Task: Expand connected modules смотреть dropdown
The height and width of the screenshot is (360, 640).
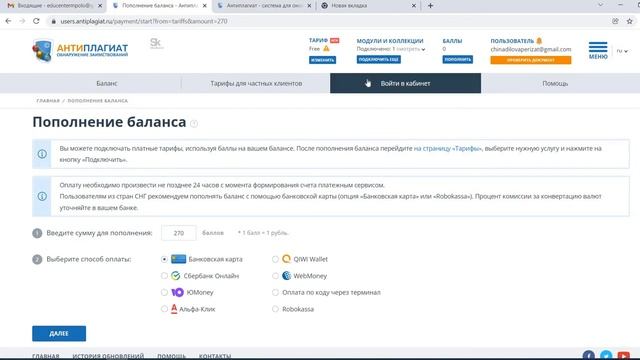Action: (411, 49)
